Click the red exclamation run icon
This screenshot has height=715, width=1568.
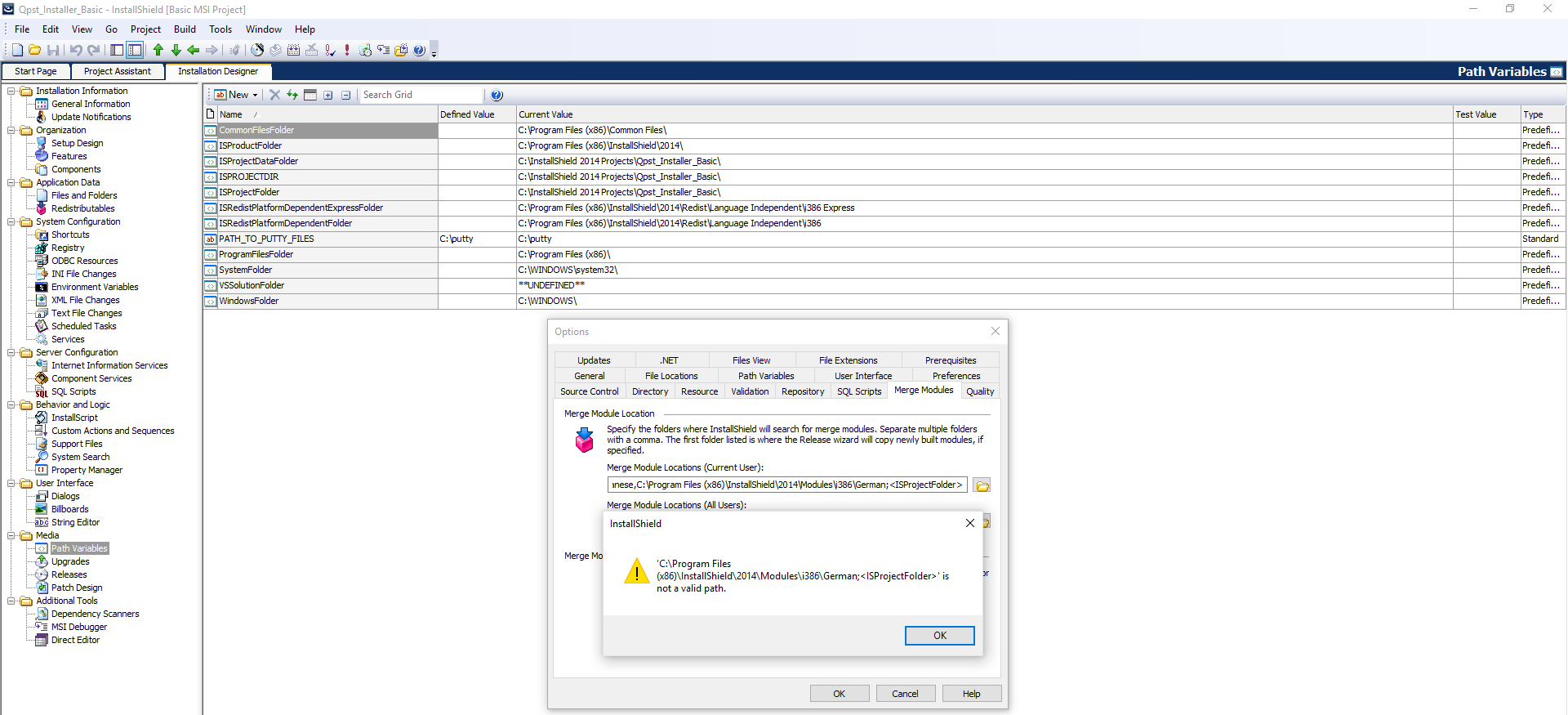coord(347,50)
